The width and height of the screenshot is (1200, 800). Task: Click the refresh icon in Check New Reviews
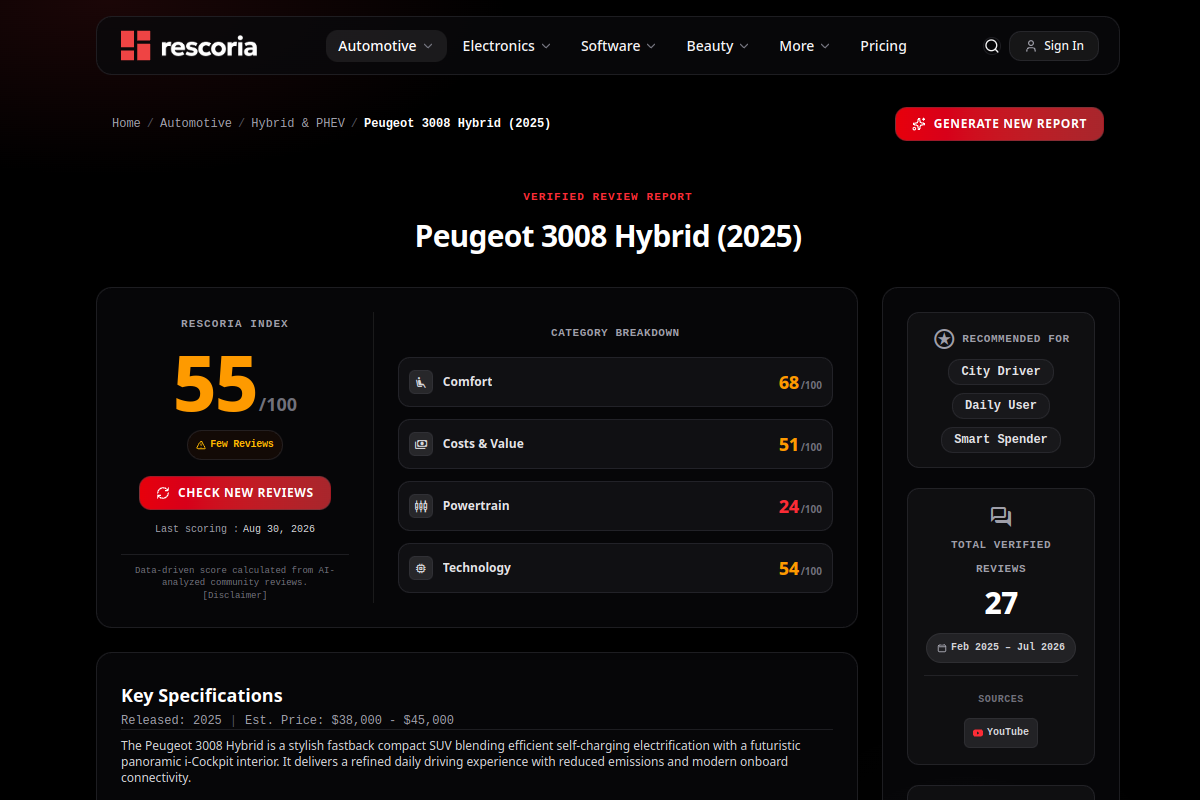163,493
